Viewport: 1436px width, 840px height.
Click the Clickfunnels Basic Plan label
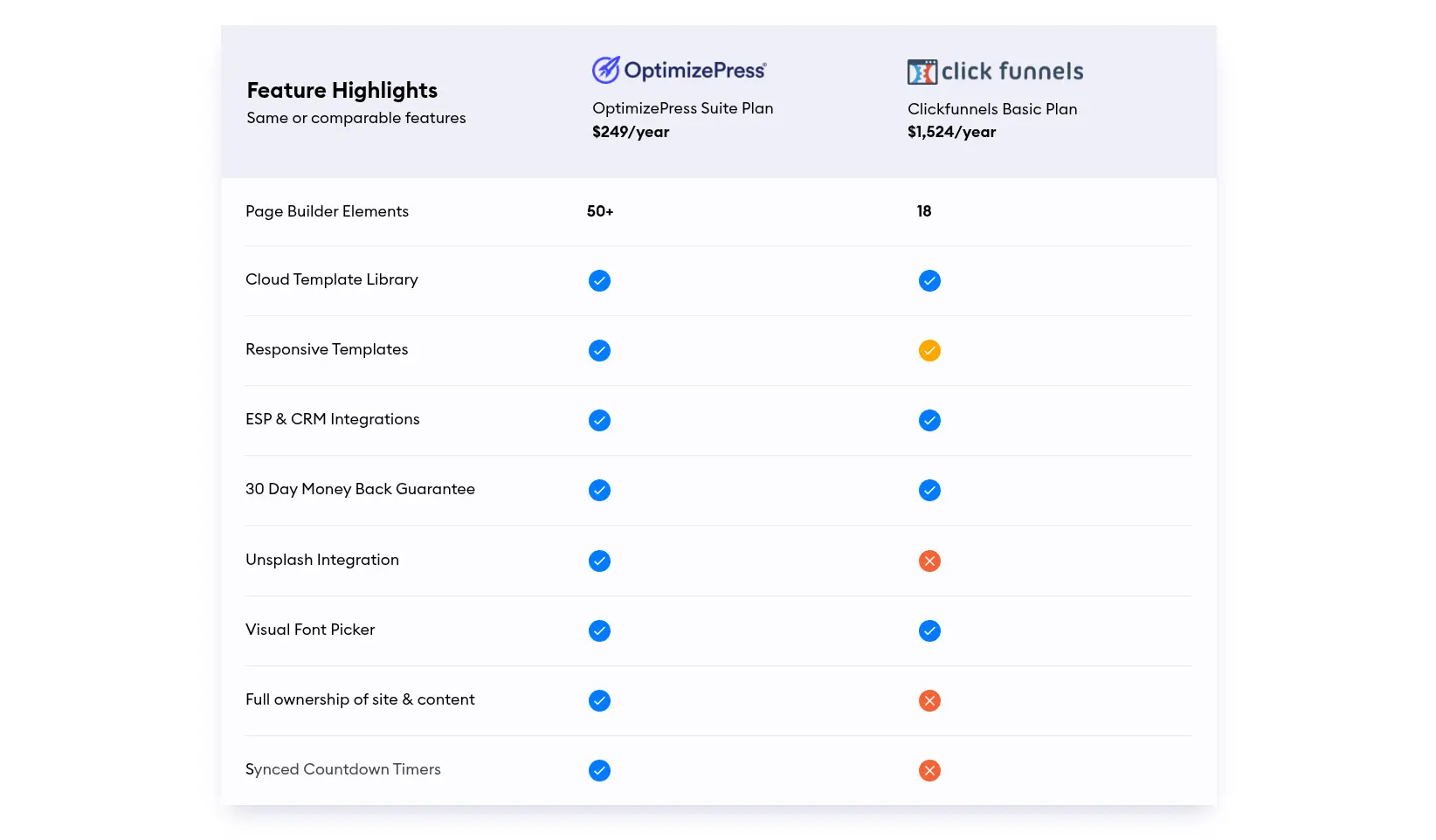[992, 109]
